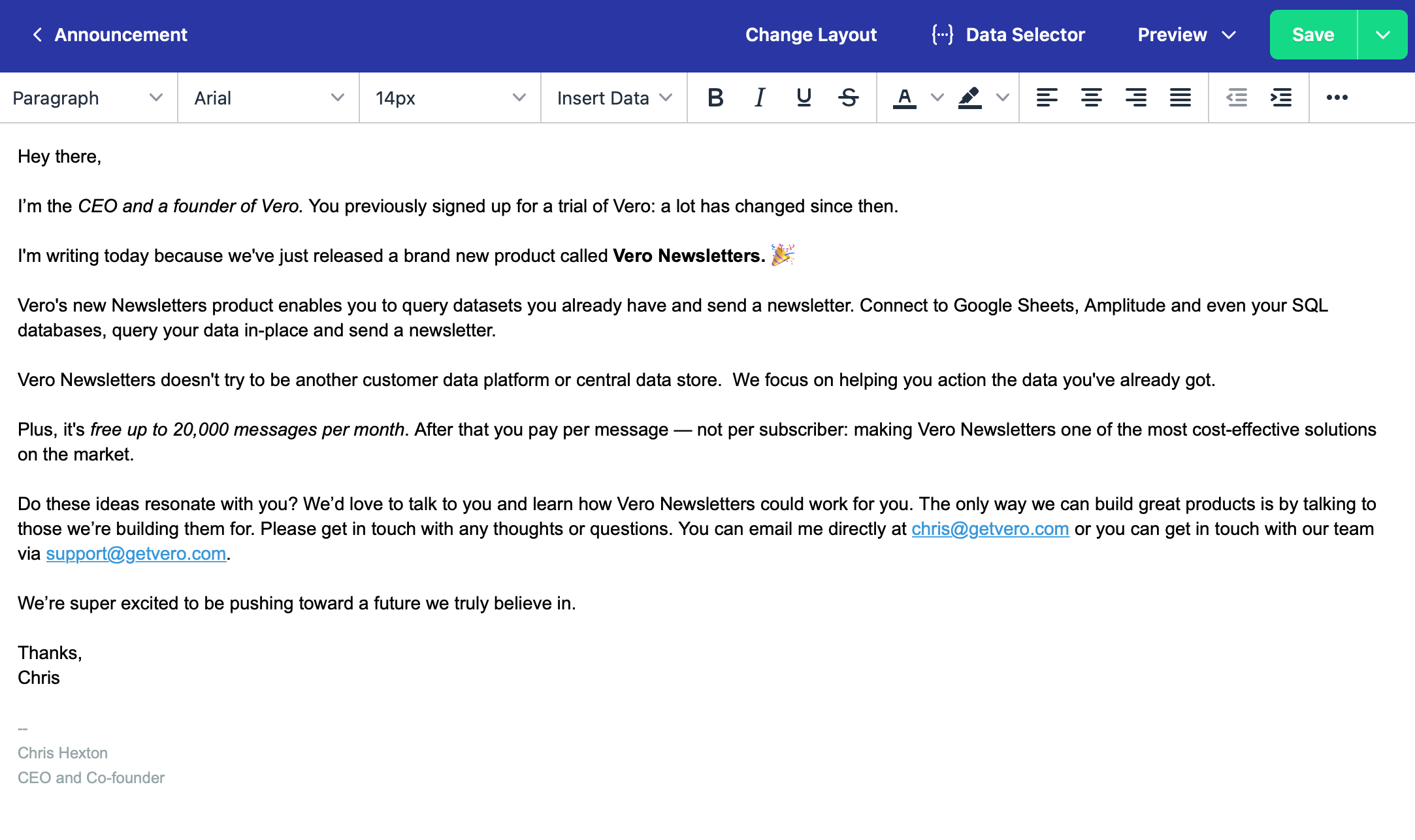Open more toolbar options ellipsis

tap(1337, 98)
